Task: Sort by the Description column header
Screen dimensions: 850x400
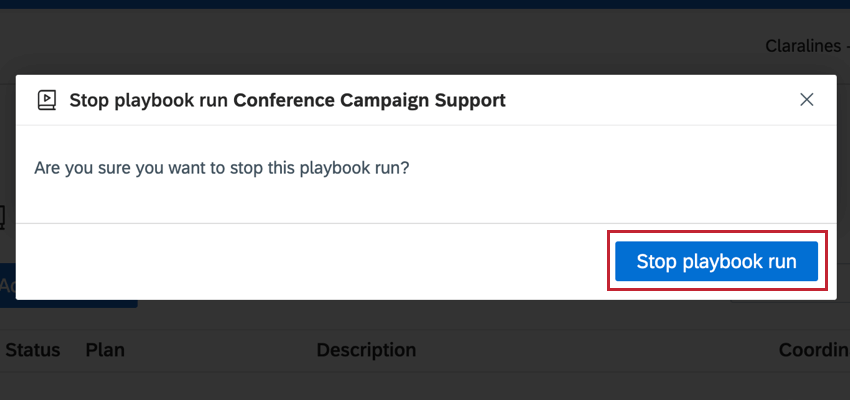Action: tap(366, 350)
